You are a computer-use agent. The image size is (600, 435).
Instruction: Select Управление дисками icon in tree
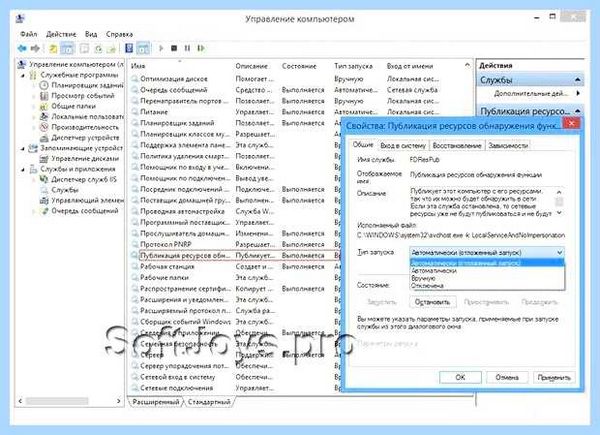(44, 158)
